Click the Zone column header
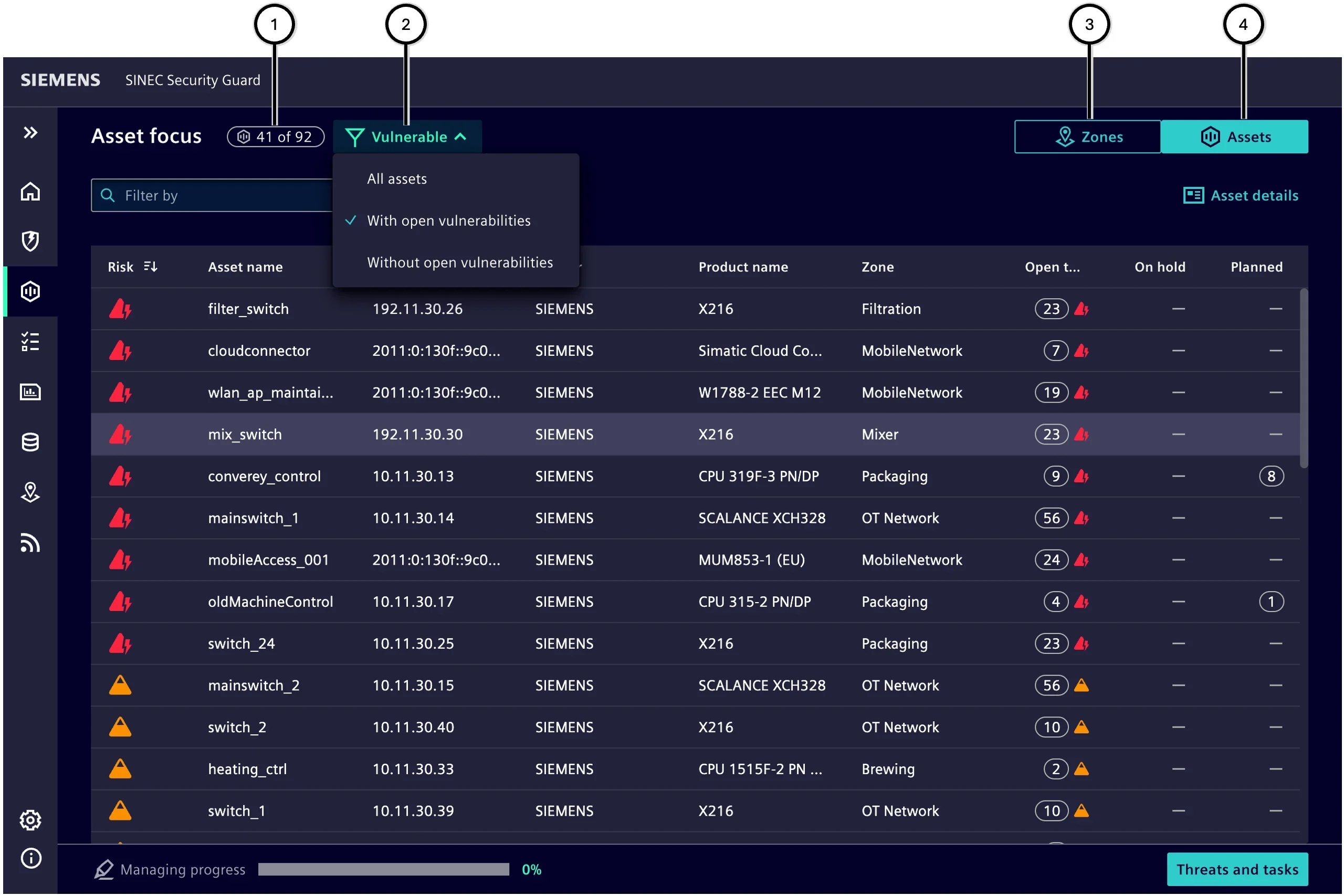This screenshot has height=896, width=1344. pyautogui.click(x=877, y=267)
